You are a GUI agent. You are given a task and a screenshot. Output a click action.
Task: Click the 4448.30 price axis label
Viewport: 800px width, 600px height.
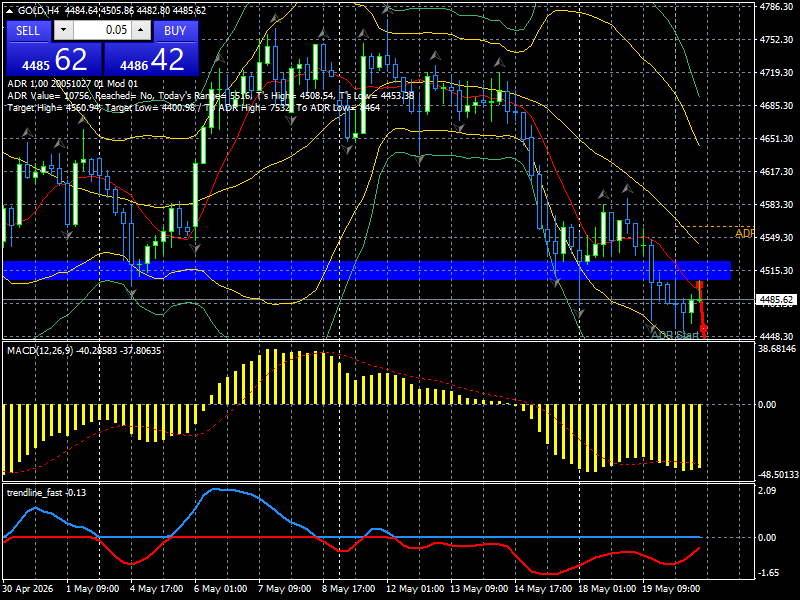pos(776,337)
